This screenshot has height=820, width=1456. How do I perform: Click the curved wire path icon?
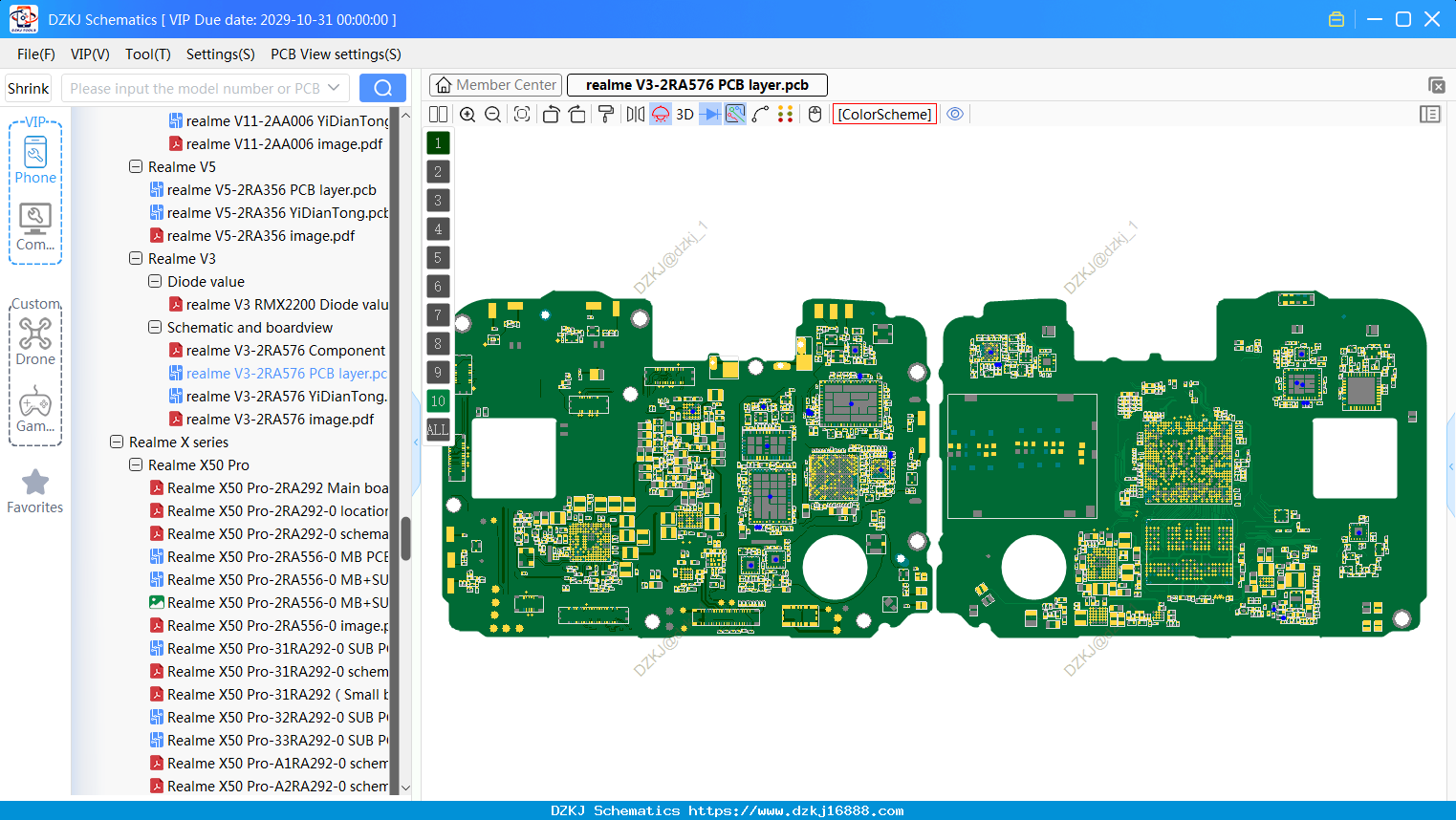(761, 114)
